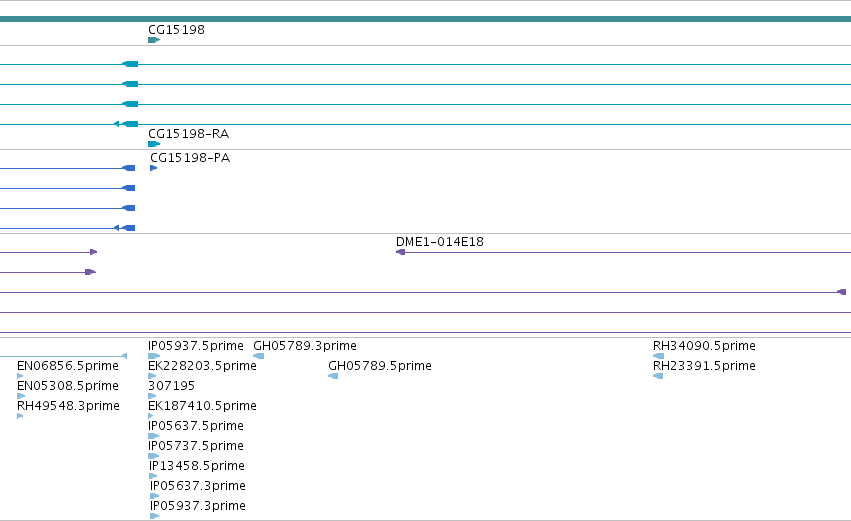Open the EK187410.5prime label

click(x=202, y=406)
